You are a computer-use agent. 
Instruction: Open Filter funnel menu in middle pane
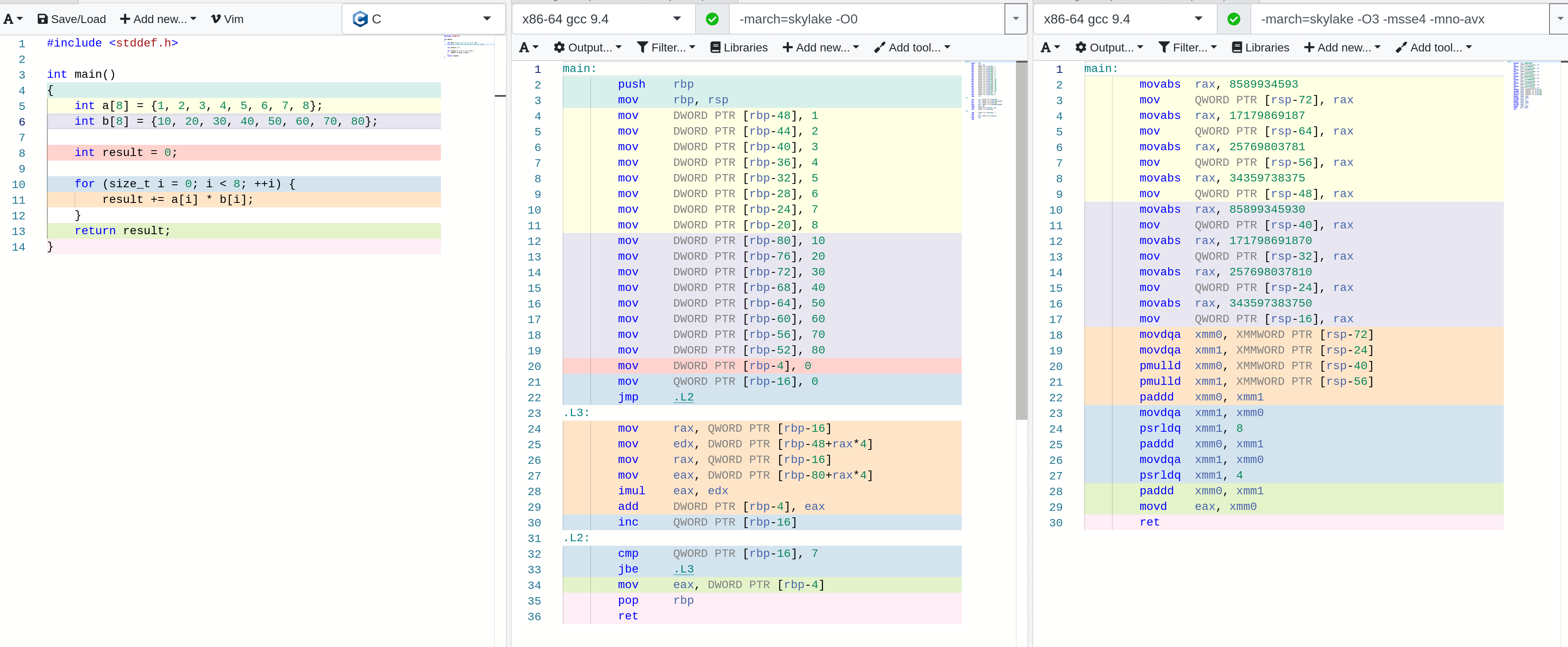click(665, 47)
